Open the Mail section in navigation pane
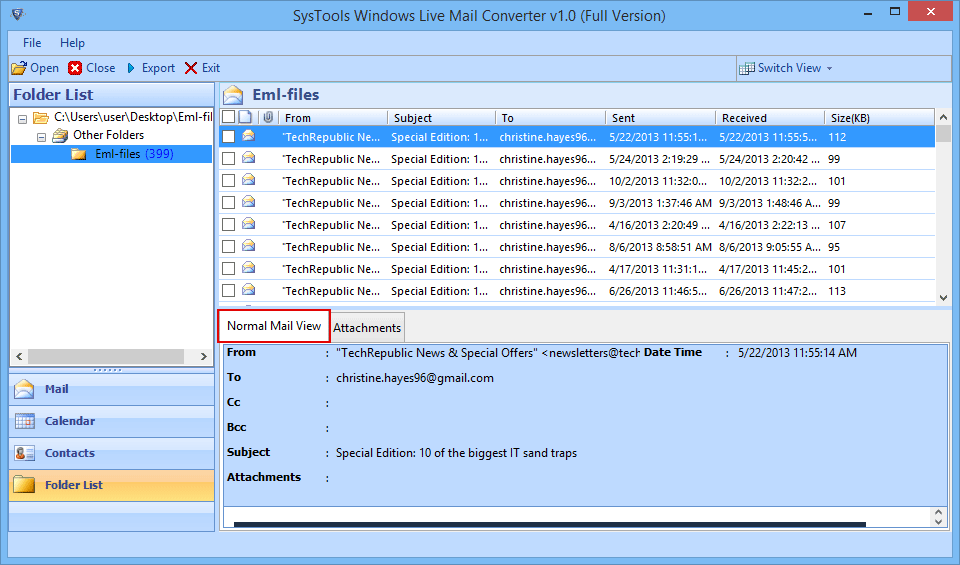The height and width of the screenshot is (565, 960). pos(112,389)
